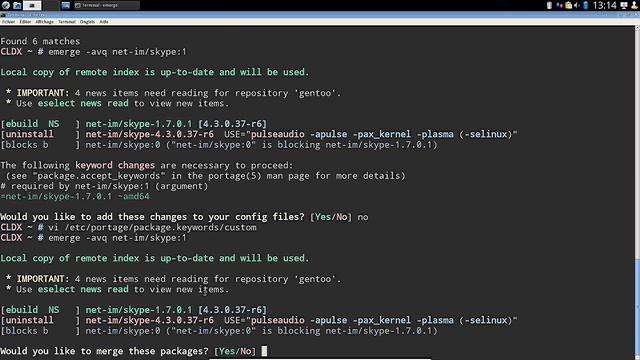The image size is (640, 360).
Task: Open the volume speaker icon
Action: tap(577, 5)
